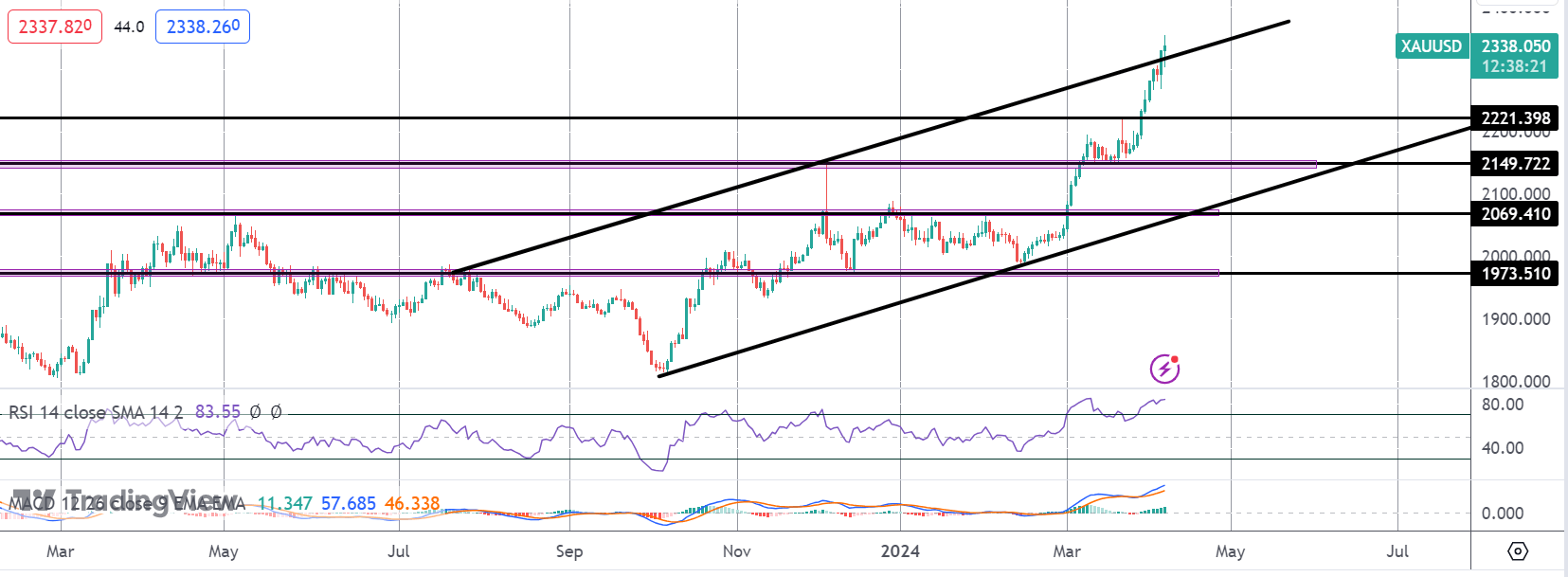Click the red sell price 2337.820 button
This screenshot has height=577, width=1568.
(x=55, y=27)
